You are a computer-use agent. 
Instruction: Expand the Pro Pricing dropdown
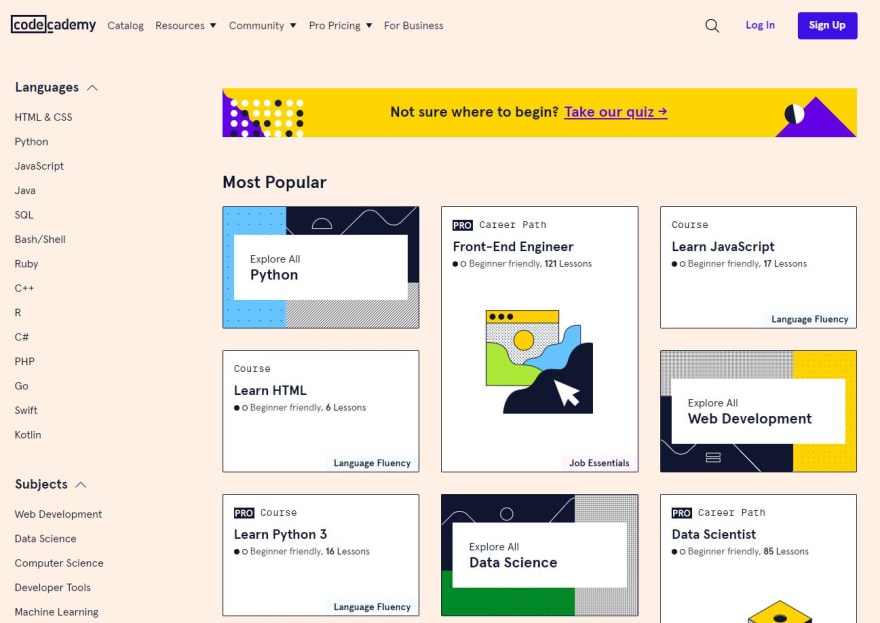[340, 26]
